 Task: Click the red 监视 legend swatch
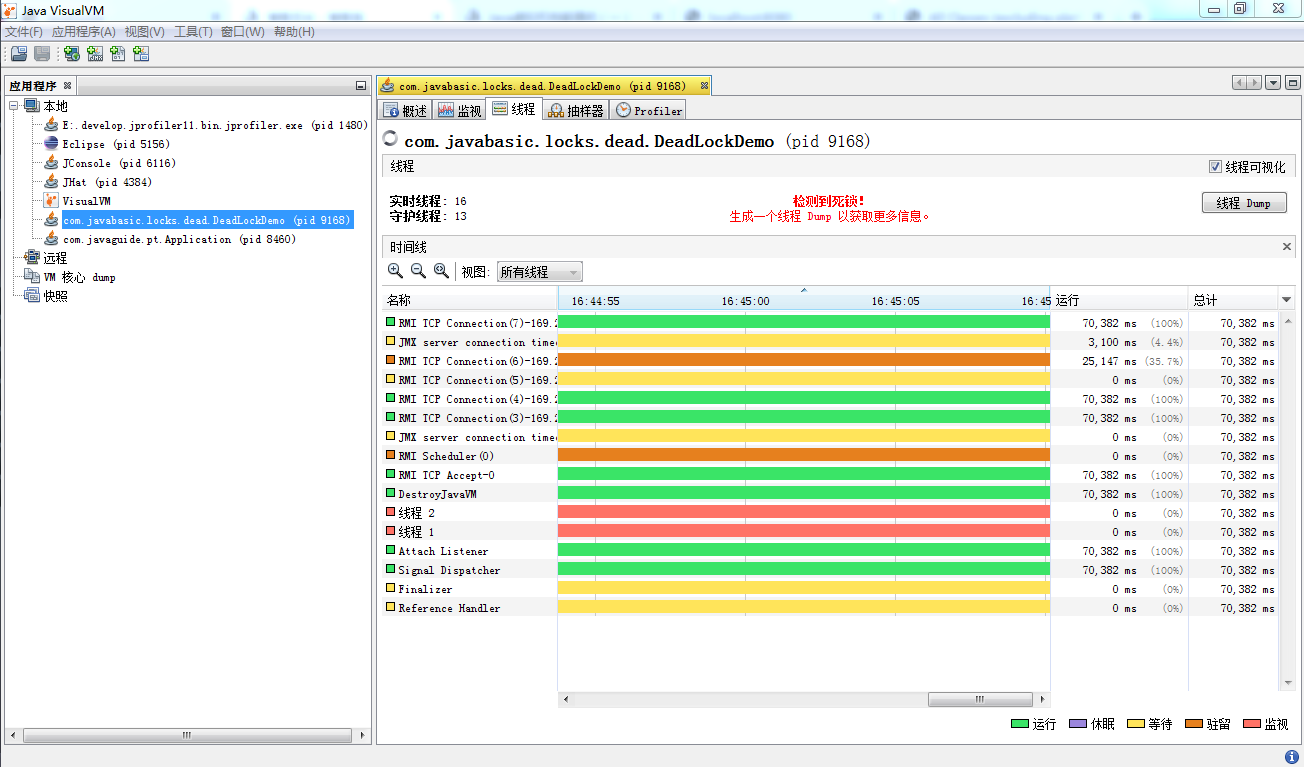pyautogui.click(x=1252, y=724)
